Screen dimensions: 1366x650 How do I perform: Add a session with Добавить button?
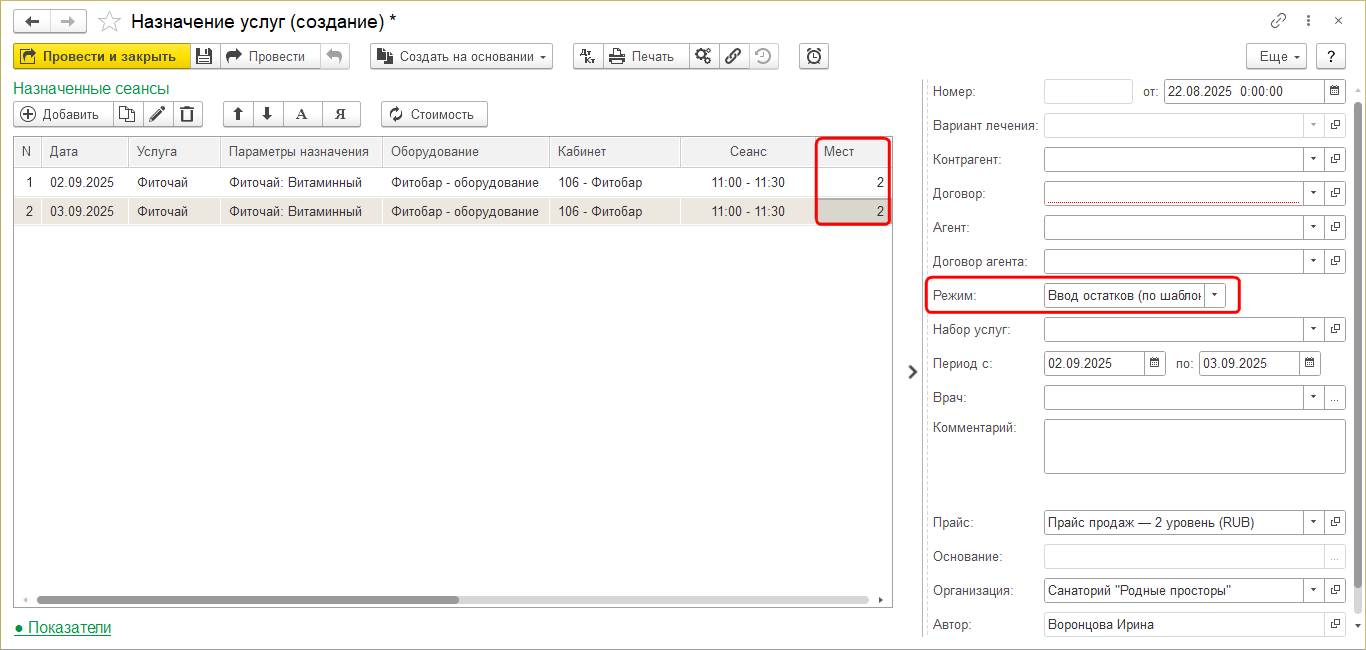click(63, 114)
